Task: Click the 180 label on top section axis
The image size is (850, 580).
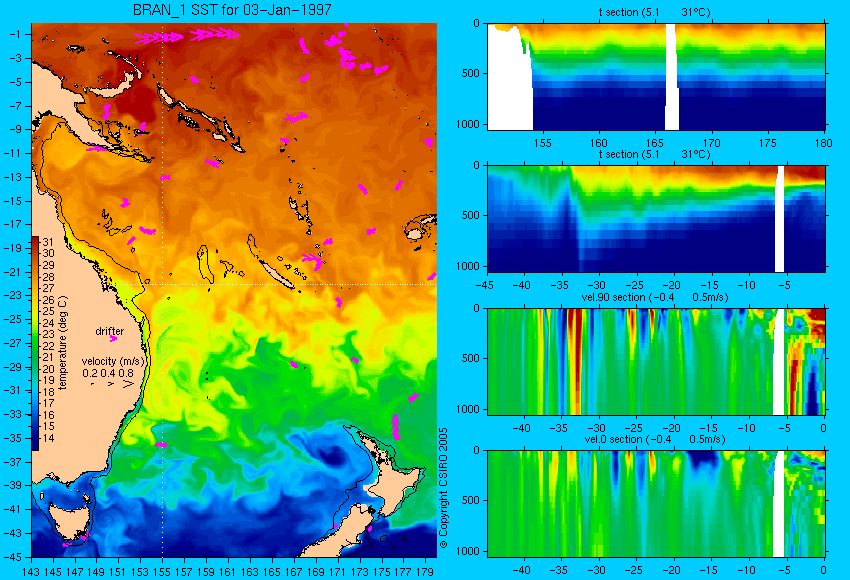Action: (x=824, y=143)
